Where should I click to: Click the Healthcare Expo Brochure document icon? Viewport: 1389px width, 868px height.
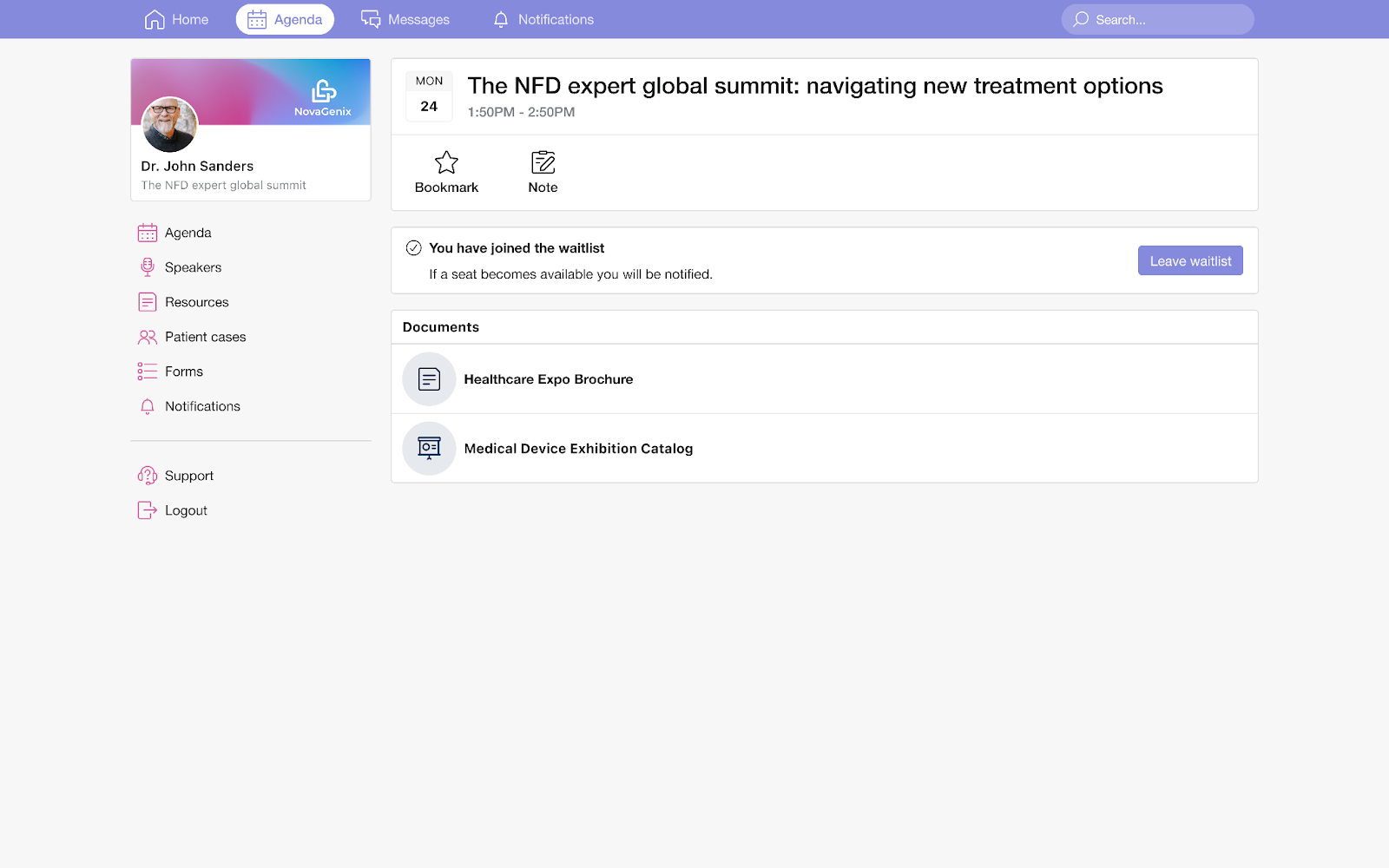(429, 379)
